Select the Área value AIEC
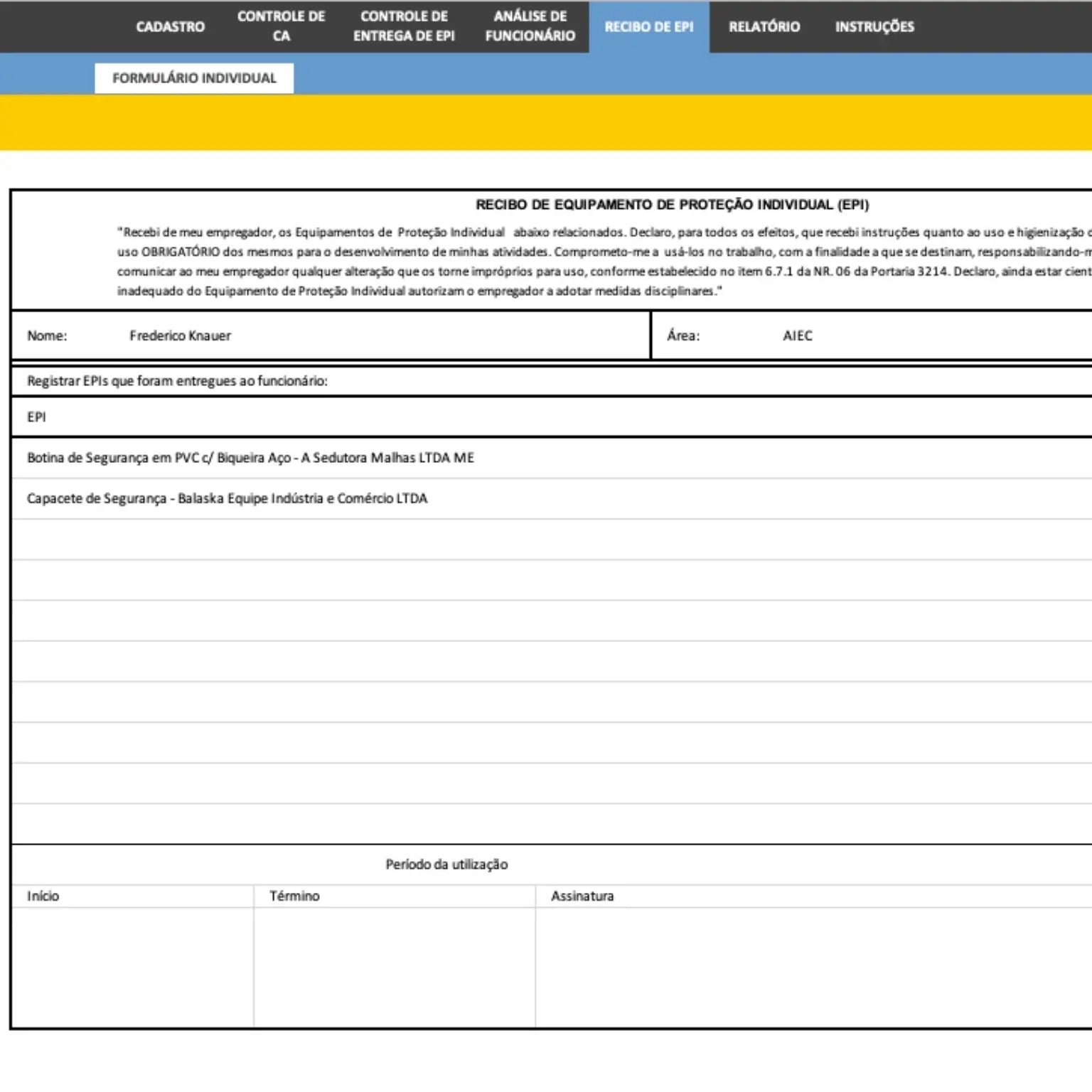The height and width of the screenshot is (1092, 1092). [797, 336]
